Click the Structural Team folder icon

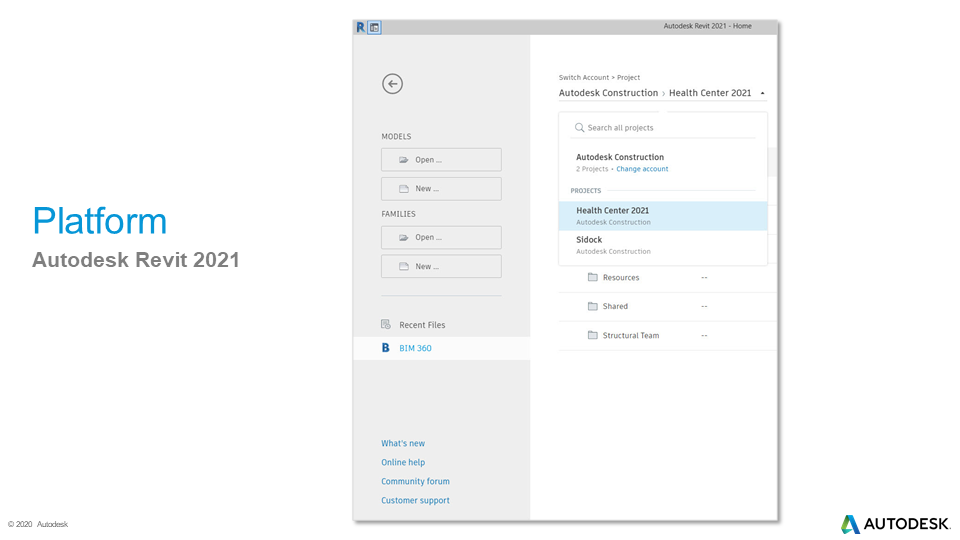pos(592,336)
